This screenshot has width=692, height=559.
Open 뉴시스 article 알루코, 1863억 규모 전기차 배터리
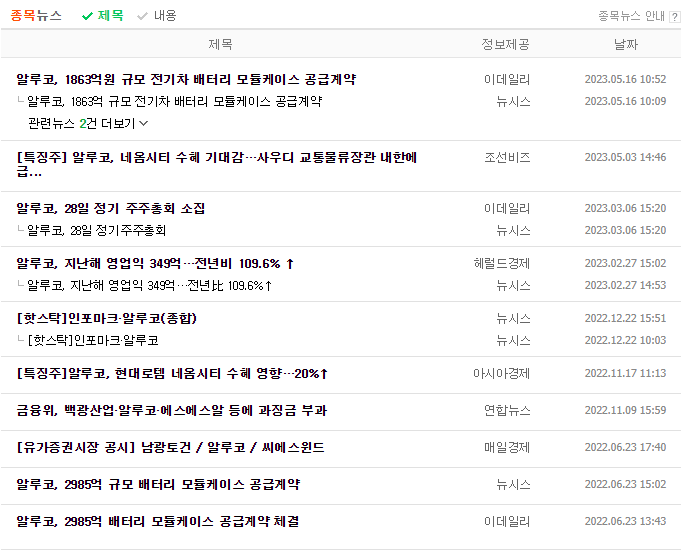point(175,101)
